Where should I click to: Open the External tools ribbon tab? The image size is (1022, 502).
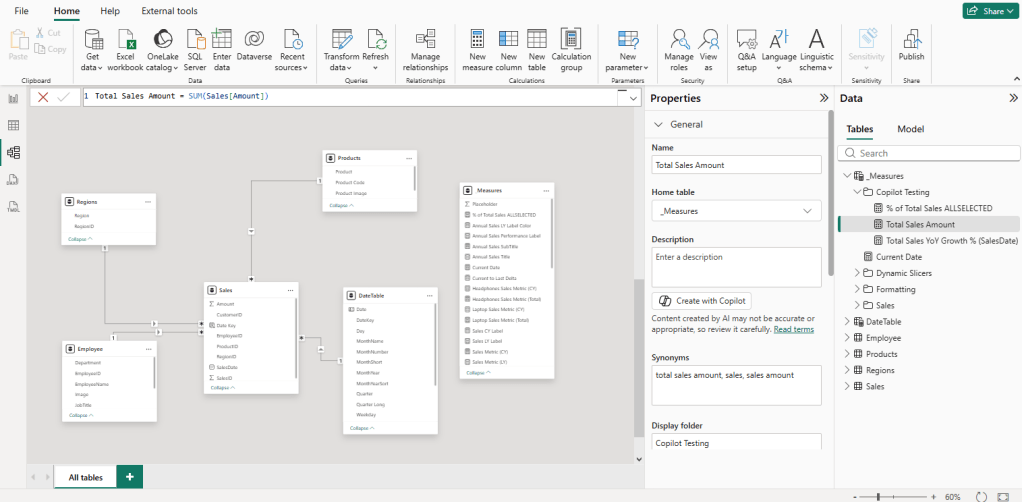point(169,10)
